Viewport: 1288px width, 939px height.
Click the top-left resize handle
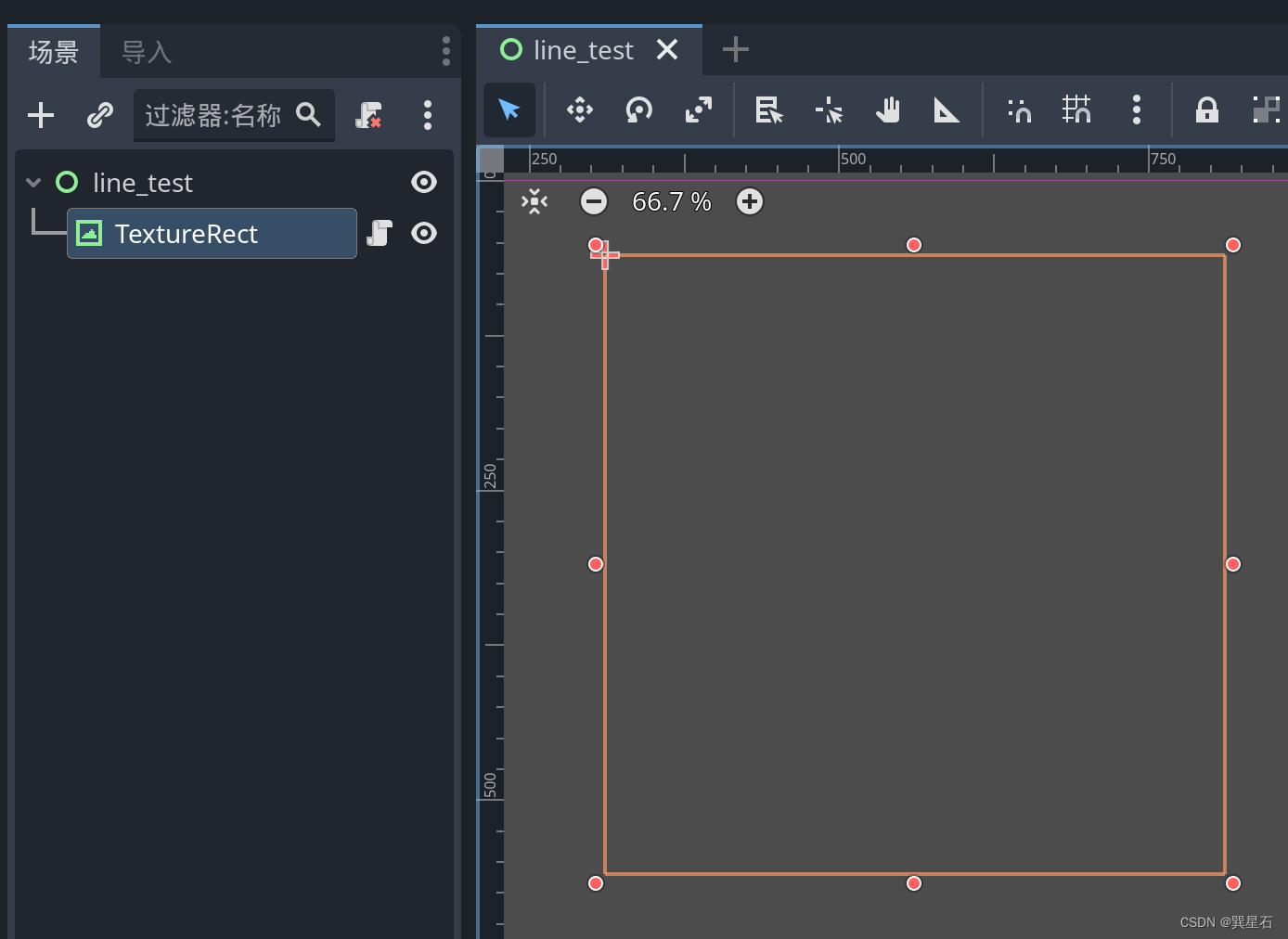[x=596, y=245]
